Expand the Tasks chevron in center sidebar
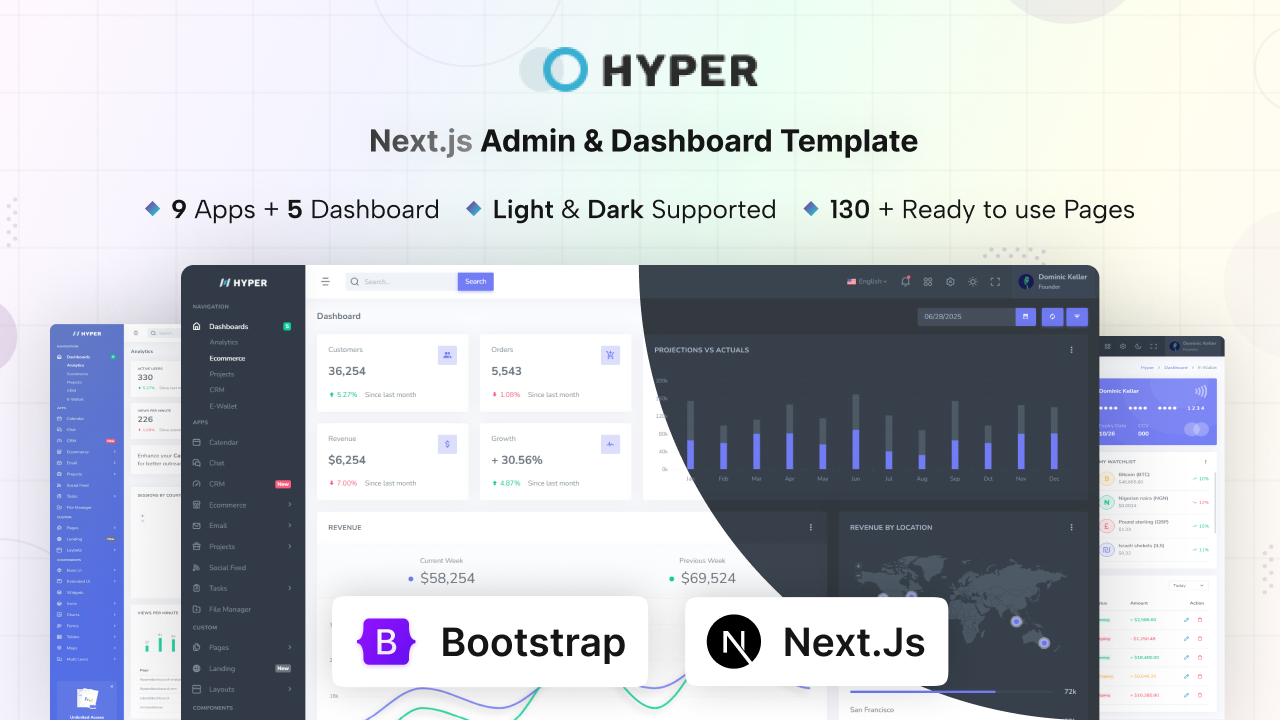This screenshot has height=720, width=1280. [x=290, y=588]
